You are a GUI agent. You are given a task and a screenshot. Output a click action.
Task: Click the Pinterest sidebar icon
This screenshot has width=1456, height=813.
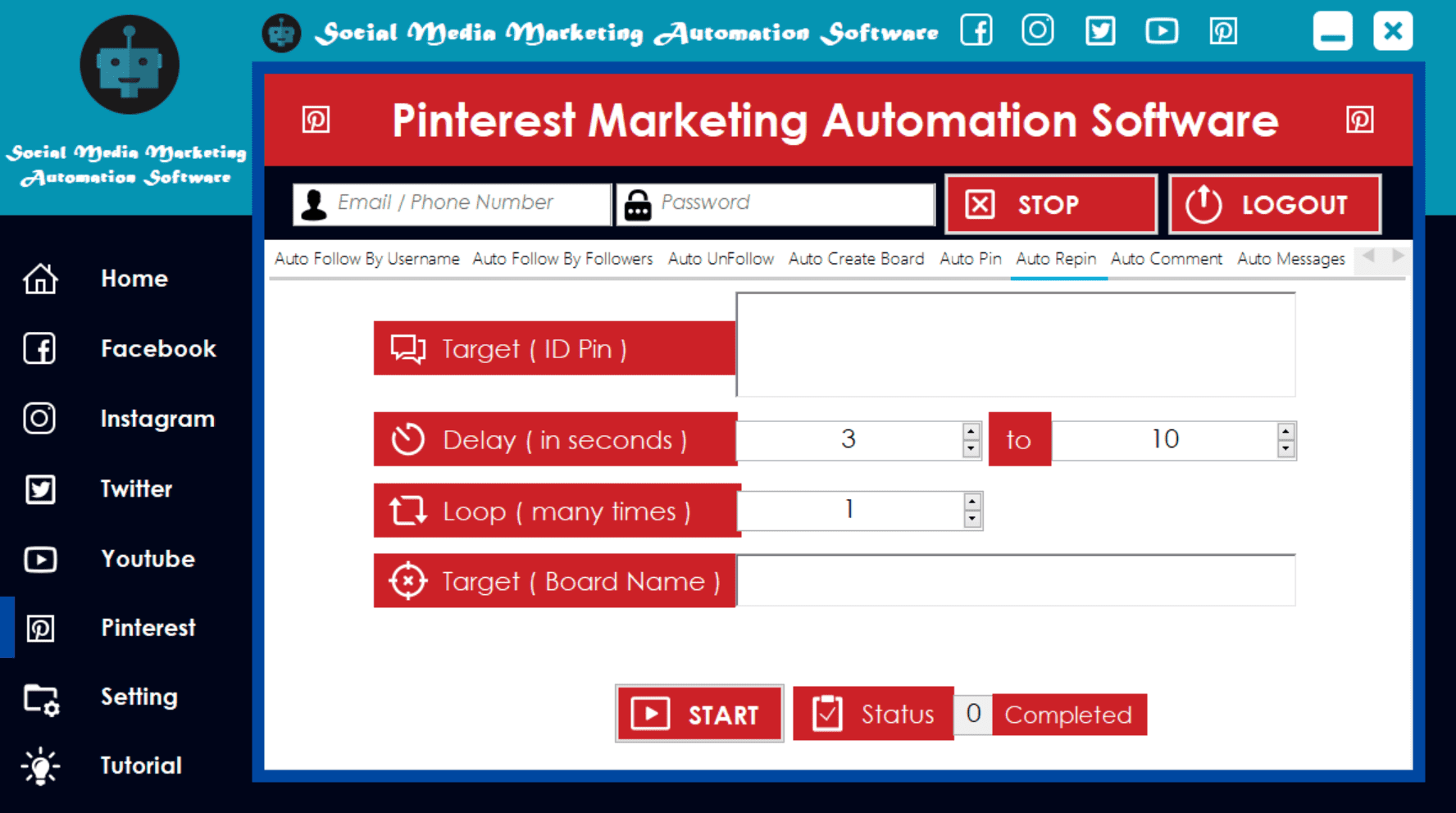[x=40, y=629]
